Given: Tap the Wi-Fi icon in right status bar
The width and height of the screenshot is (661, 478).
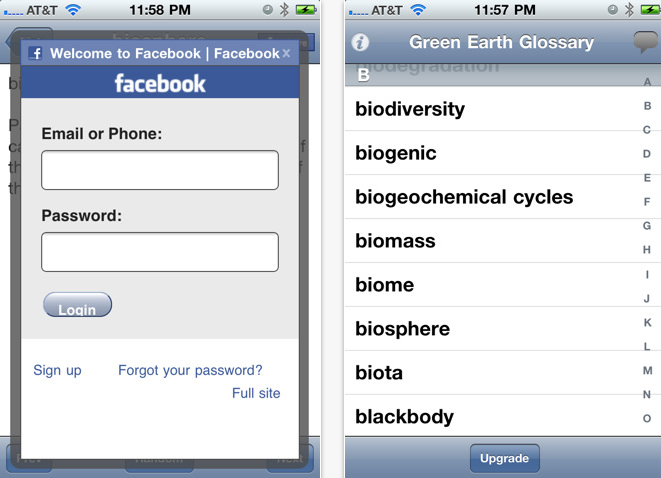Looking at the screenshot, I should pyautogui.click(x=418, y=10).
